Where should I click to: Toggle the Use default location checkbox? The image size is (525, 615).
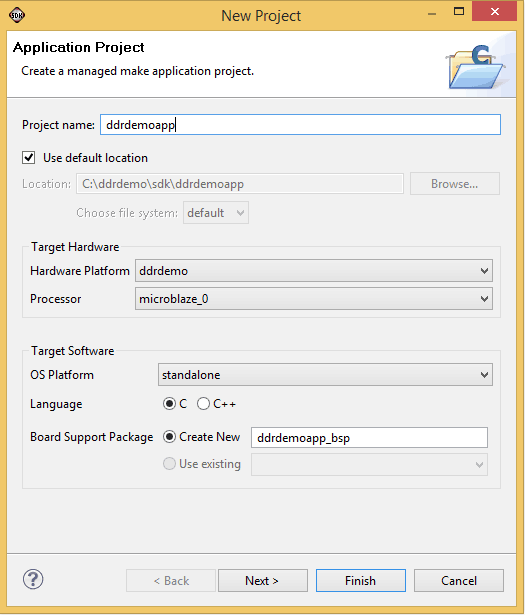click(x=29, y=158)
